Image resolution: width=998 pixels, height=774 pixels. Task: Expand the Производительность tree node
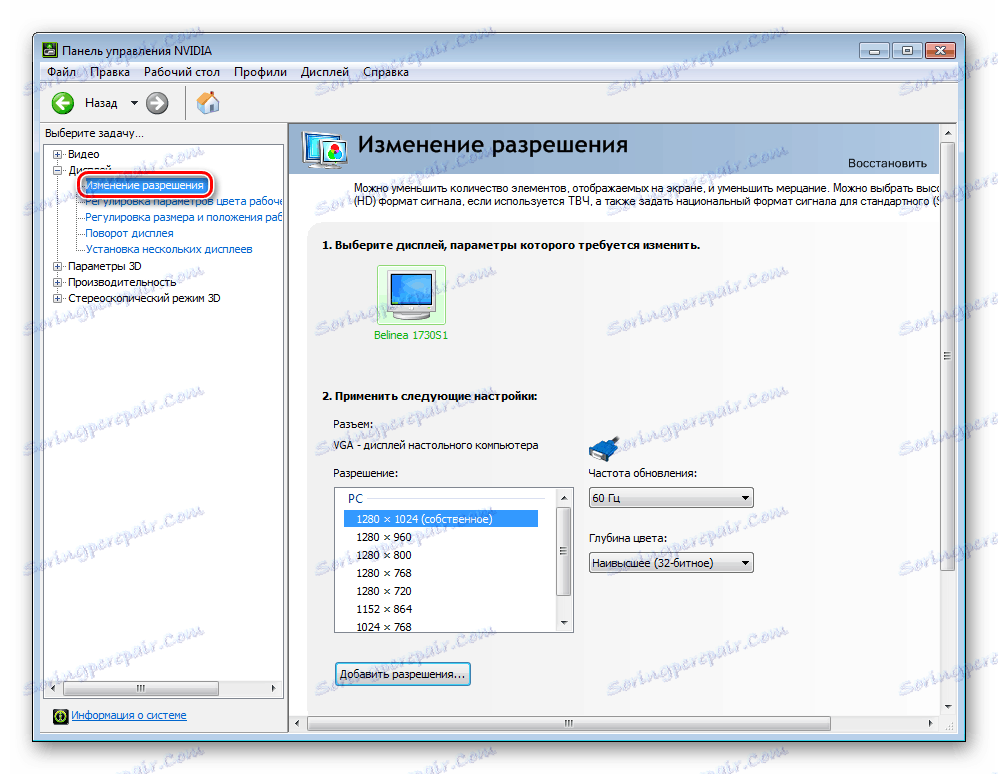click(x=57, y=282)
